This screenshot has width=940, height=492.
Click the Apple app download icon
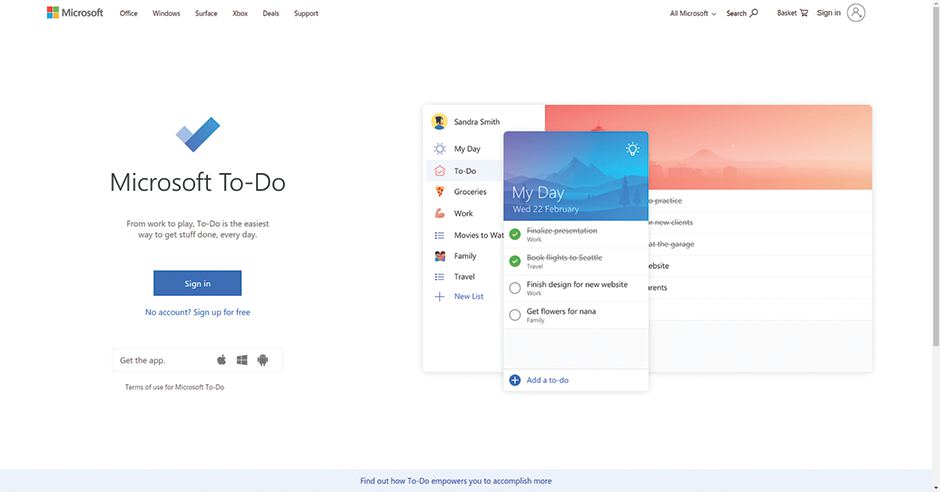coord(222,360)
